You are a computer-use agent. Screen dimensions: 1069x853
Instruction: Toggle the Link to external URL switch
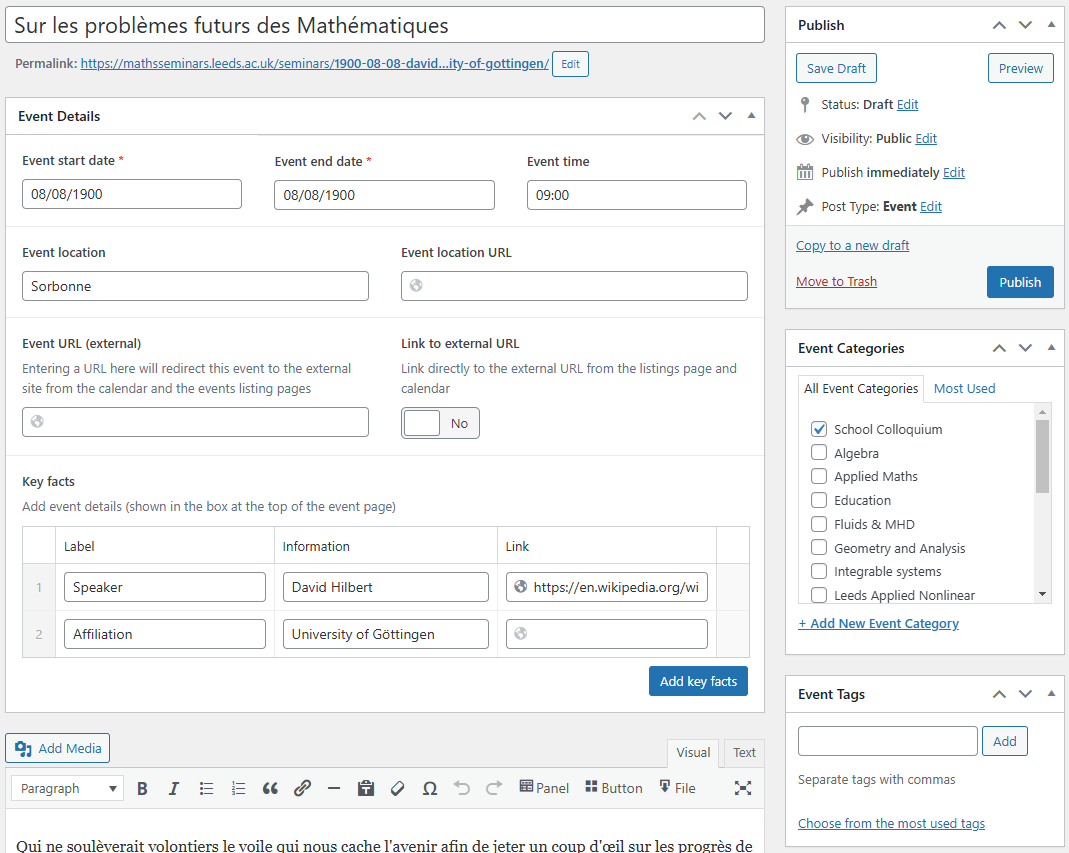(440, 423)
